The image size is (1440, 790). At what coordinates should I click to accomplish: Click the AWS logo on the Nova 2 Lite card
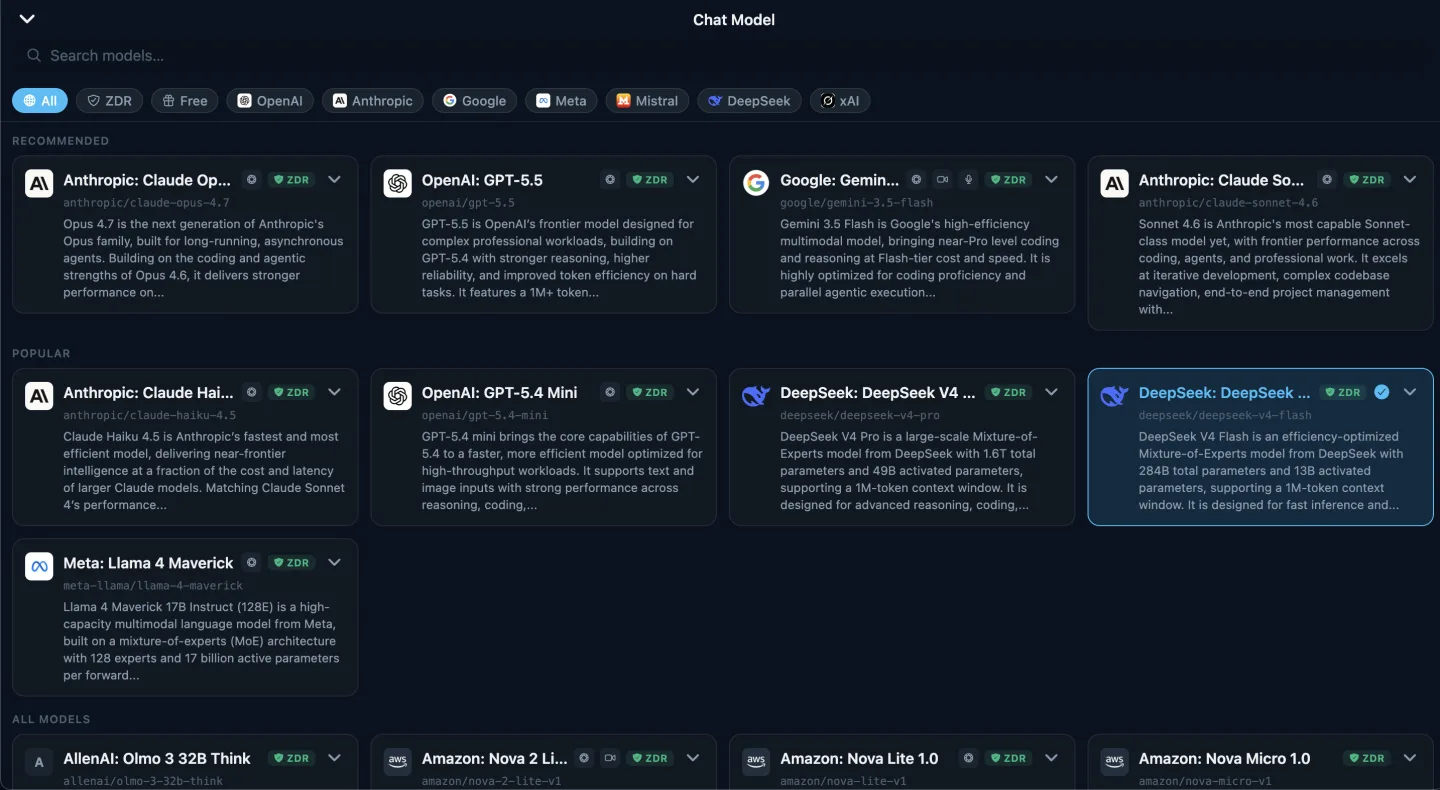click(397, 762)
